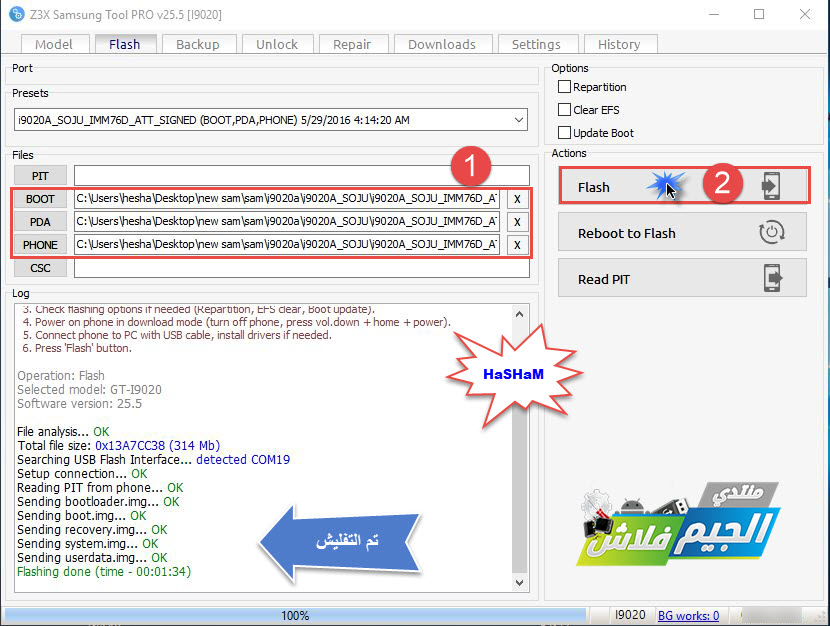Click 'File analysis... OK' log line

point(63,431)
